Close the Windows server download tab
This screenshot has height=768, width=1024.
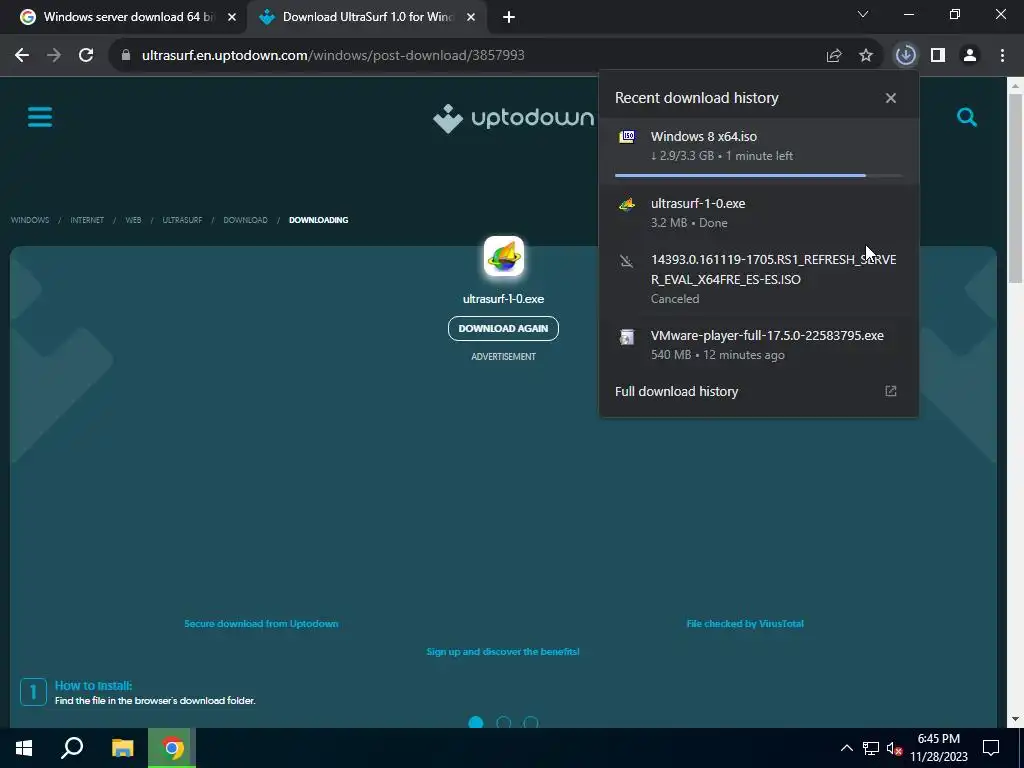click(232, 17)
